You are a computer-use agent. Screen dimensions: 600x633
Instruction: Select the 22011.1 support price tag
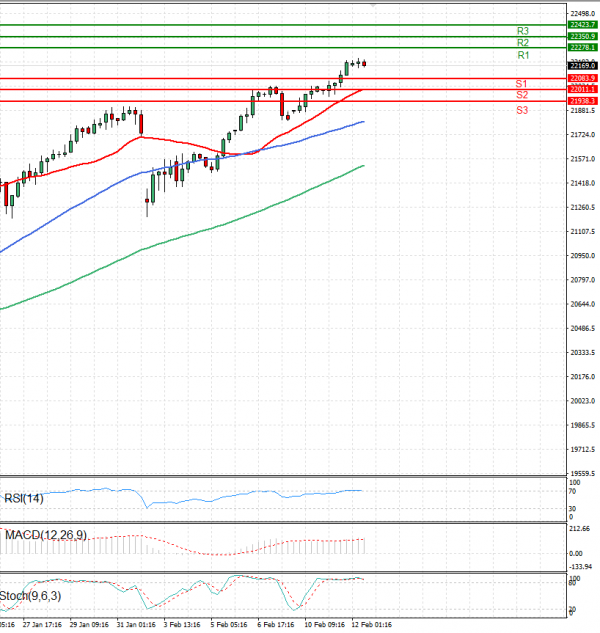[x=582, y=89]
